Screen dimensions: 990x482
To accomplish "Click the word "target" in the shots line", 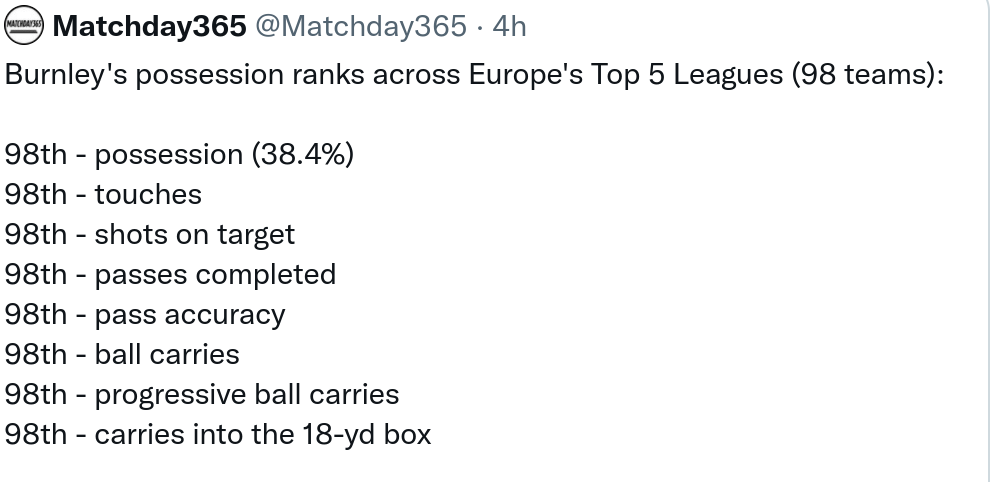I will 257,235.
